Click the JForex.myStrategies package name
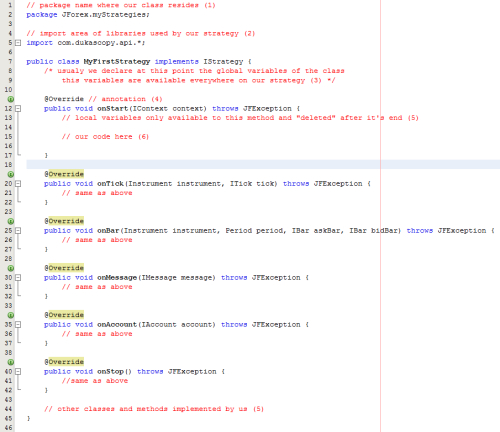 point(105,15)
